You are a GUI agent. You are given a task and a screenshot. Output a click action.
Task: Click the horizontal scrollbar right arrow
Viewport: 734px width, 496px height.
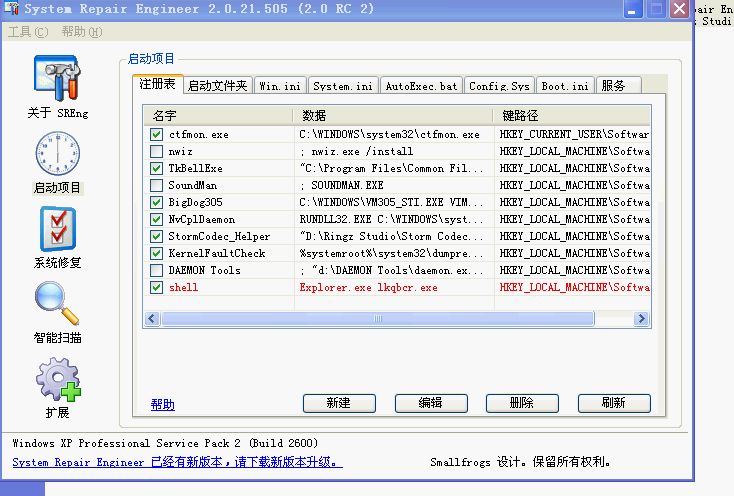point(641,319)
